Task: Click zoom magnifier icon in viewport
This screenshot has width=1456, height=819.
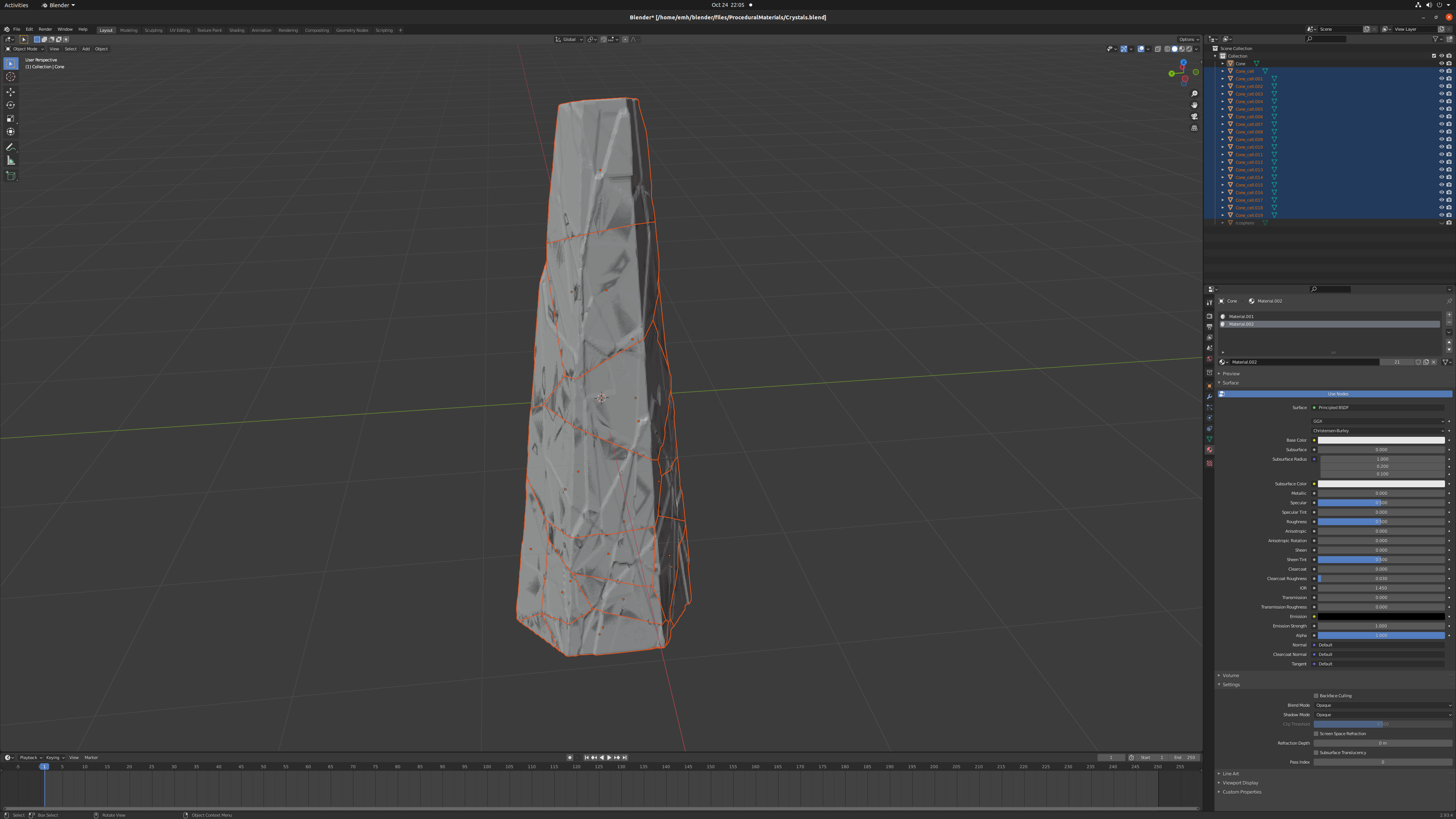Action: point(1194,94)
